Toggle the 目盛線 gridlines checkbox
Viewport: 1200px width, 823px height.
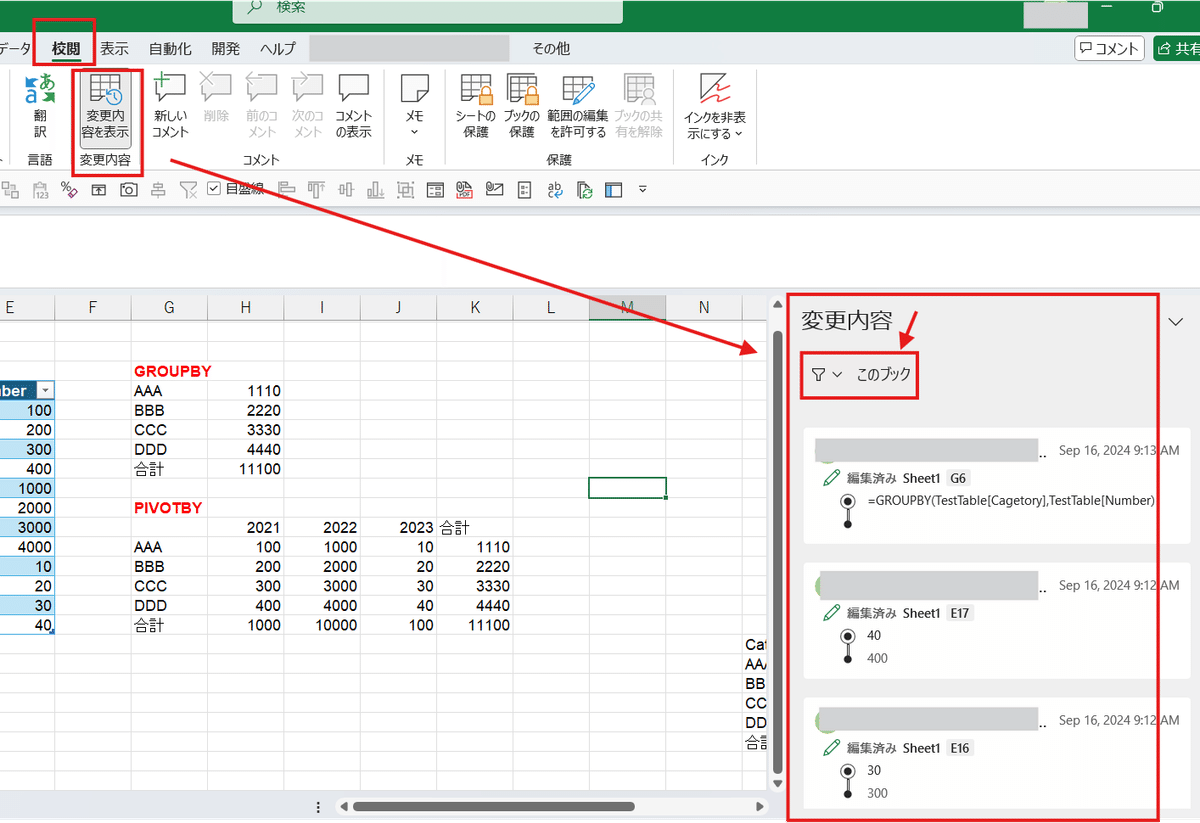[x=214, y=188]
